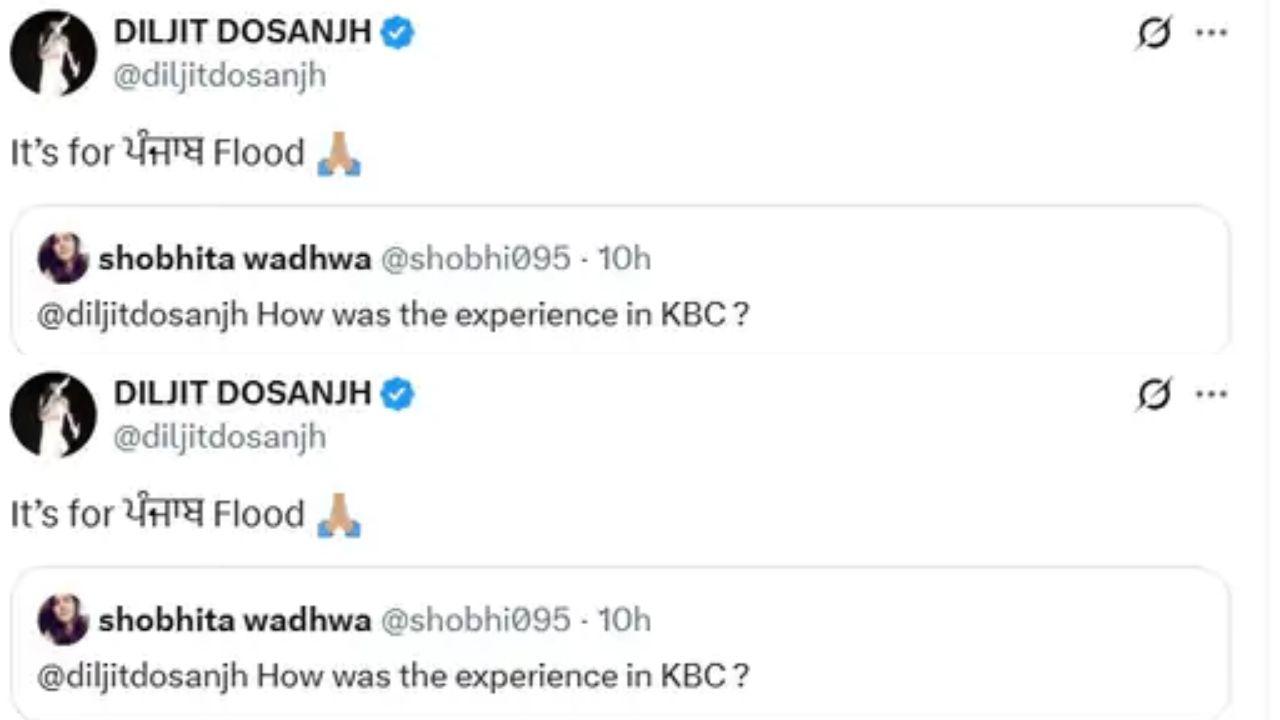
Task: Click the shobhita wadhwa name in the second quoted tweet
Action: (x=234, y=620)
